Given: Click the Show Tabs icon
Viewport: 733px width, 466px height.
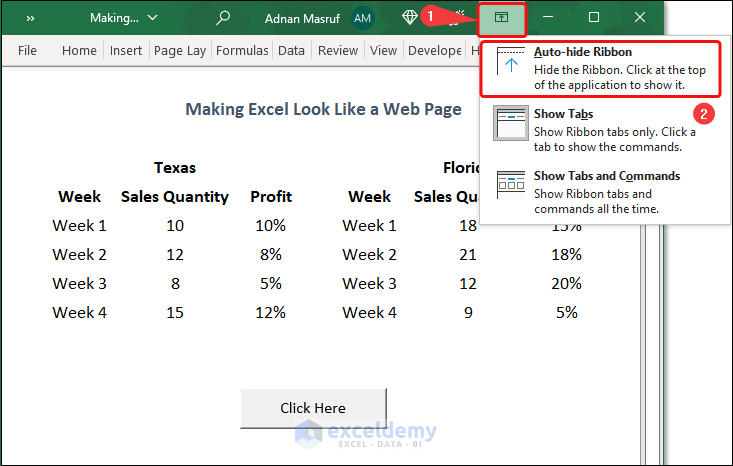Looking at the screenshot, I should 510,123.
